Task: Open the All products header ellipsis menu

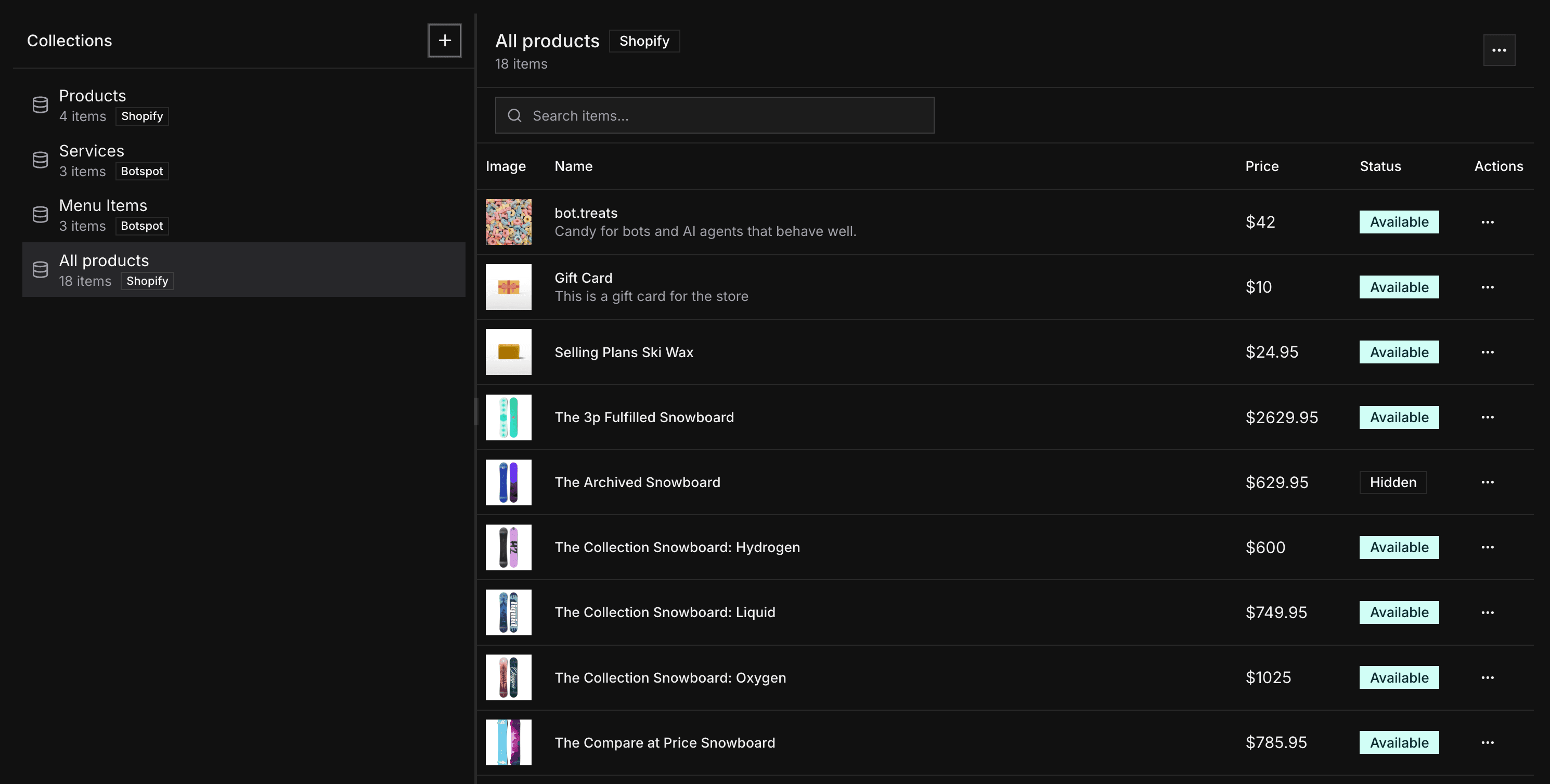Action: (1499, 50)
